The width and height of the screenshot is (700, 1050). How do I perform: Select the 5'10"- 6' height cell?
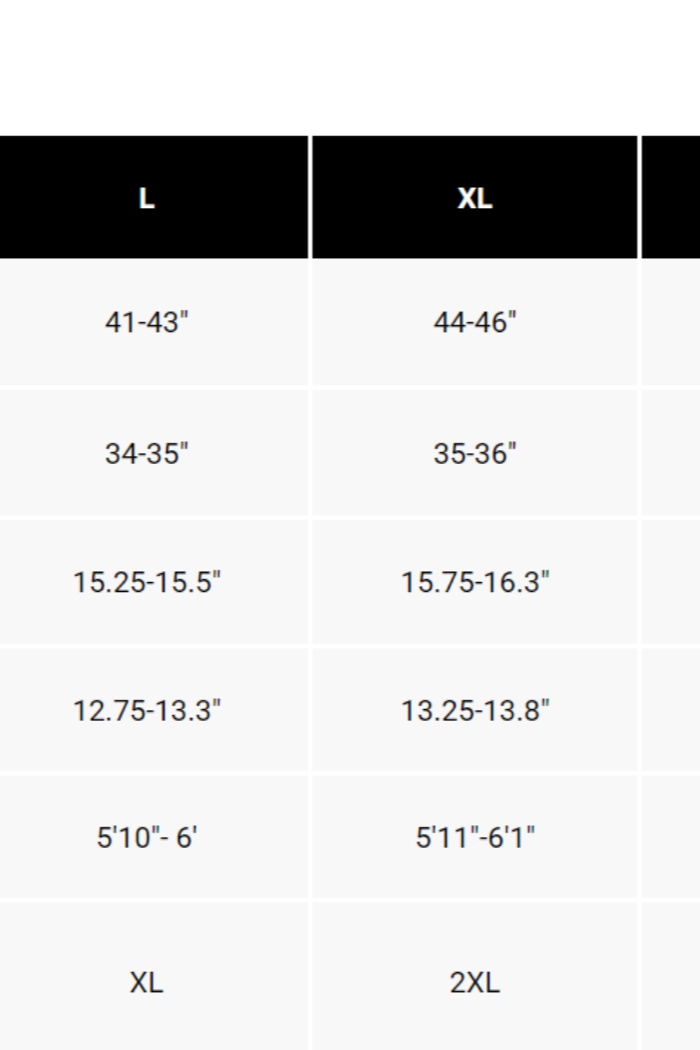click(x=146, y=836)
